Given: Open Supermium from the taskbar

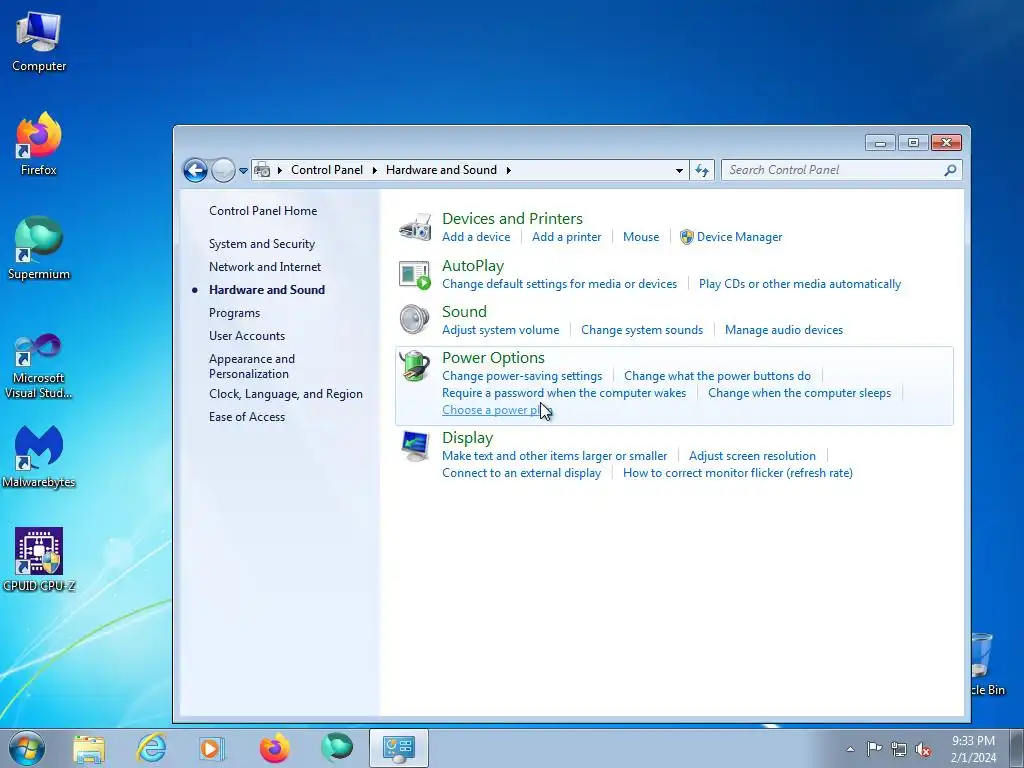Looking at the screenshot, I should [337, 748].
